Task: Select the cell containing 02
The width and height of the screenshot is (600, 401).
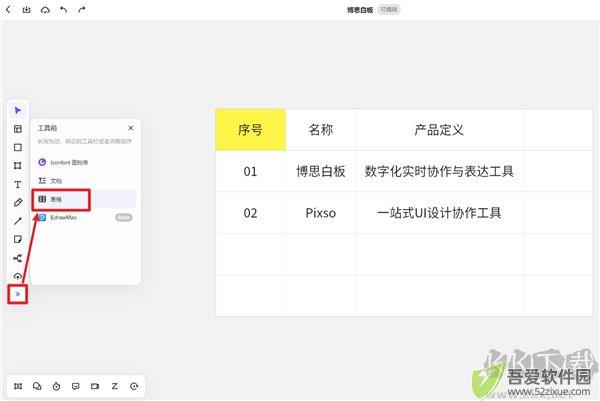Action: 251,213
